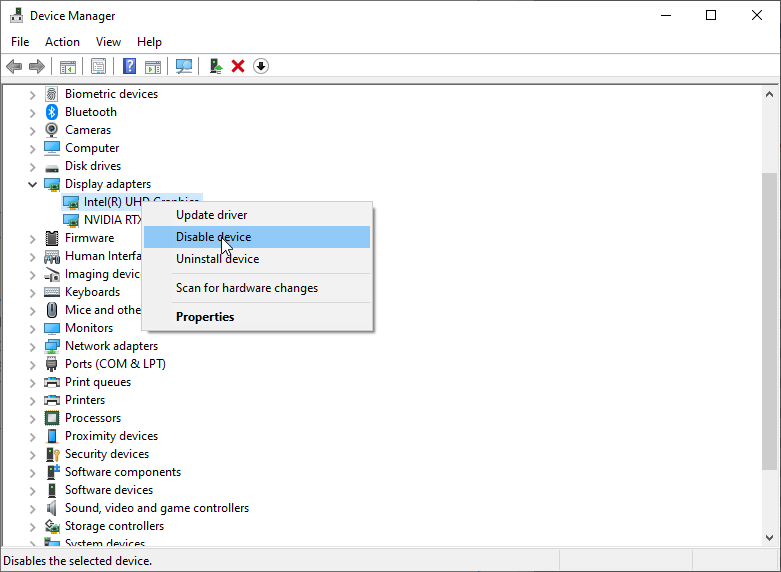This screenshot has height=572, width=781.
Task: Expand the Network adapters category
Action: pyautogui.click(x=32, y=346)
